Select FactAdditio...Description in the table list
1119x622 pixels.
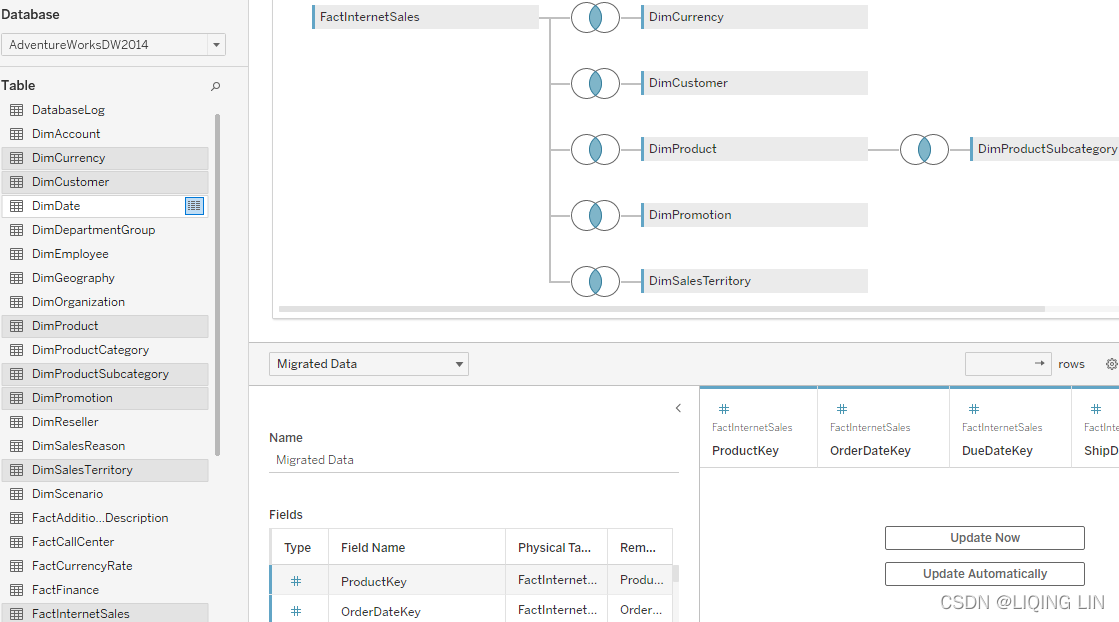(105, 518)
